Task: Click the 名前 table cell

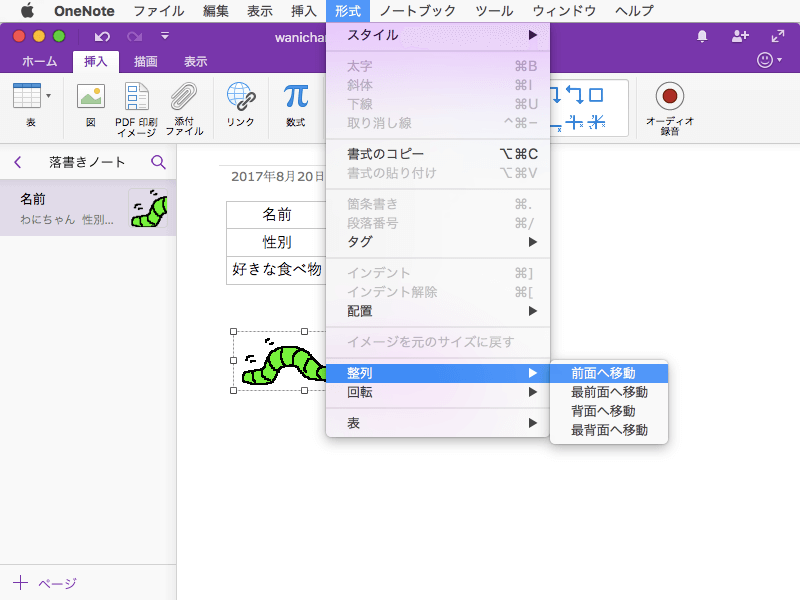Action: [x=277, y=215]
